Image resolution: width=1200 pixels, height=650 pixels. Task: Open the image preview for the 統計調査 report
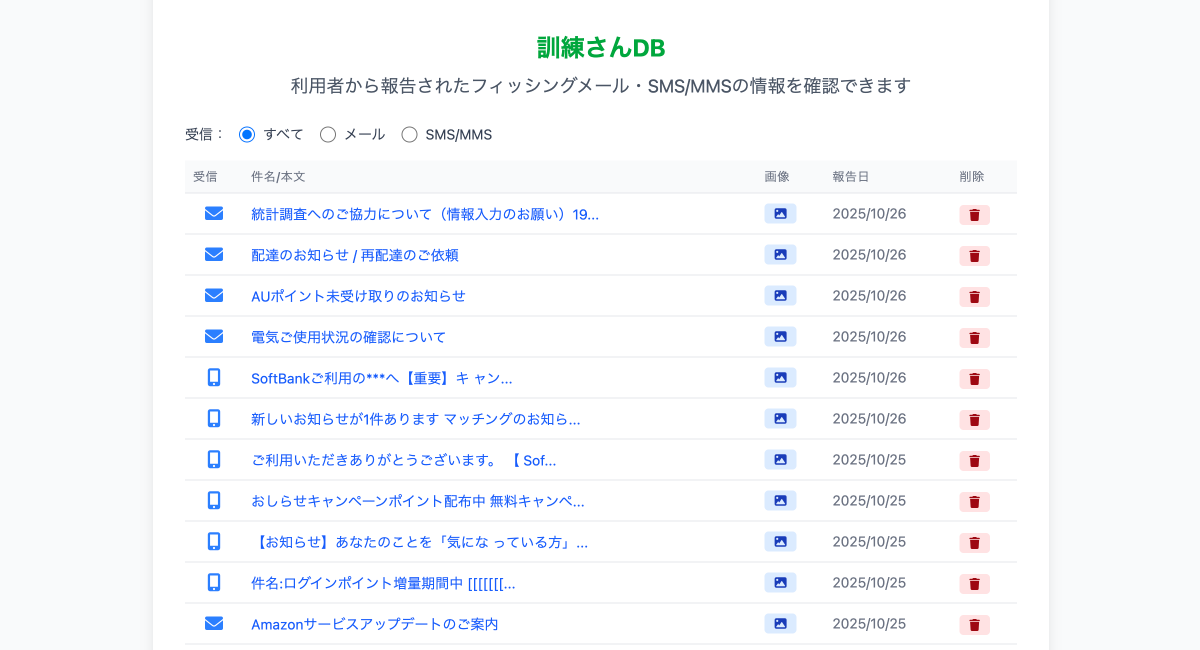point(780,213)
